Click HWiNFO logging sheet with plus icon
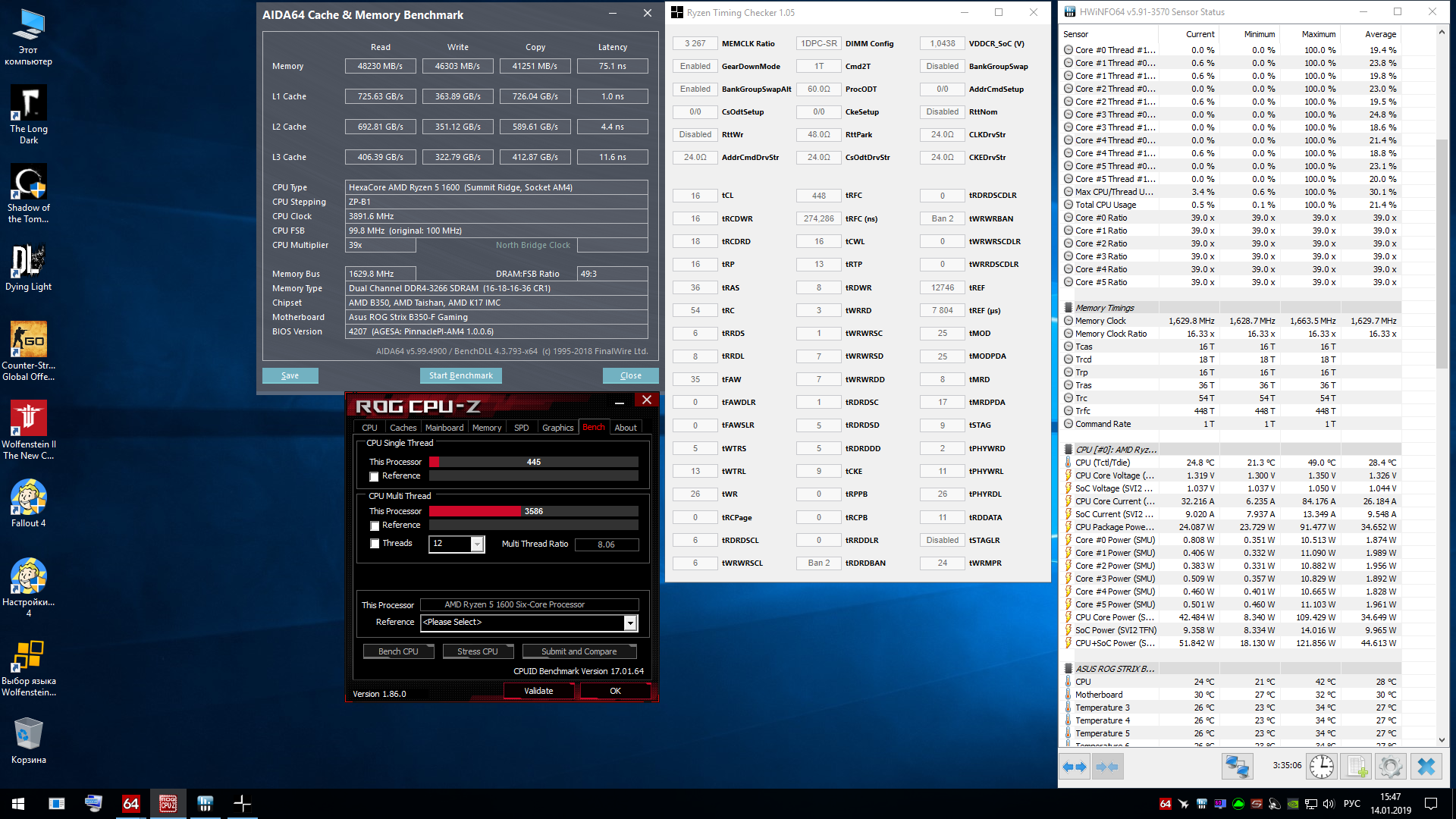 pos(1357,767)
